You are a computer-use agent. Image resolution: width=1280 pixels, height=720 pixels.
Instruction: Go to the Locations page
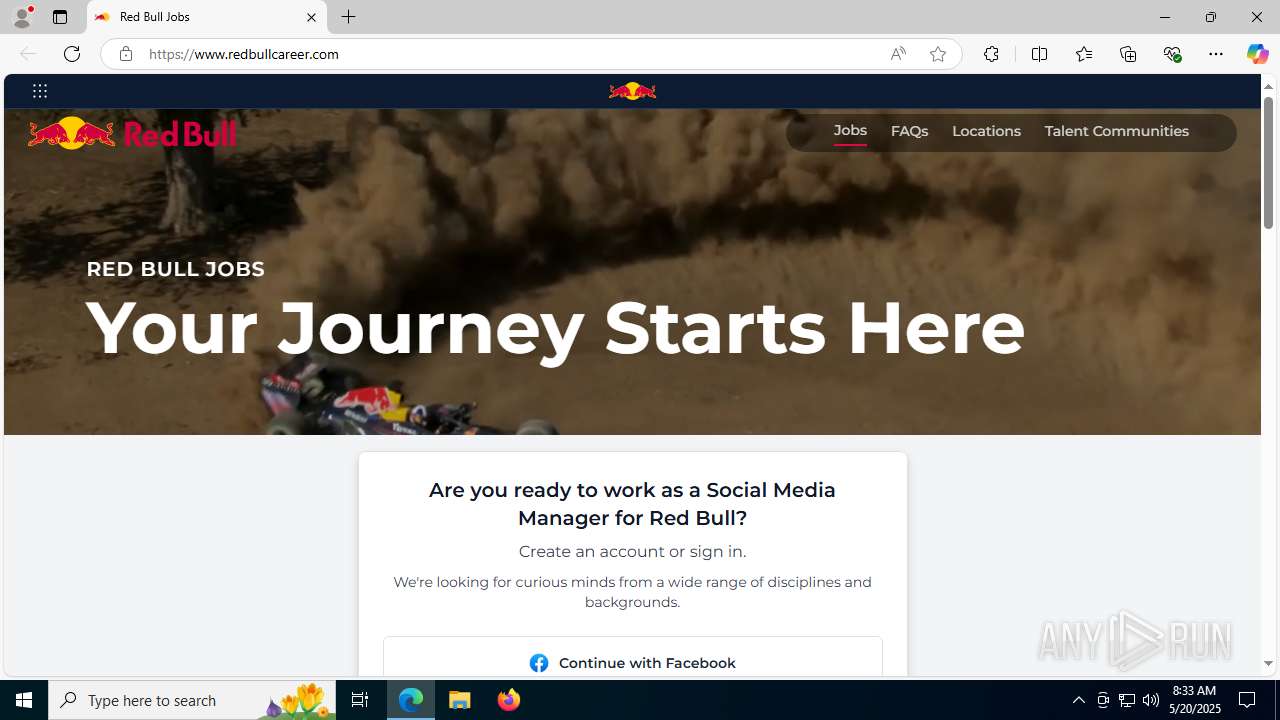[986, 131]
